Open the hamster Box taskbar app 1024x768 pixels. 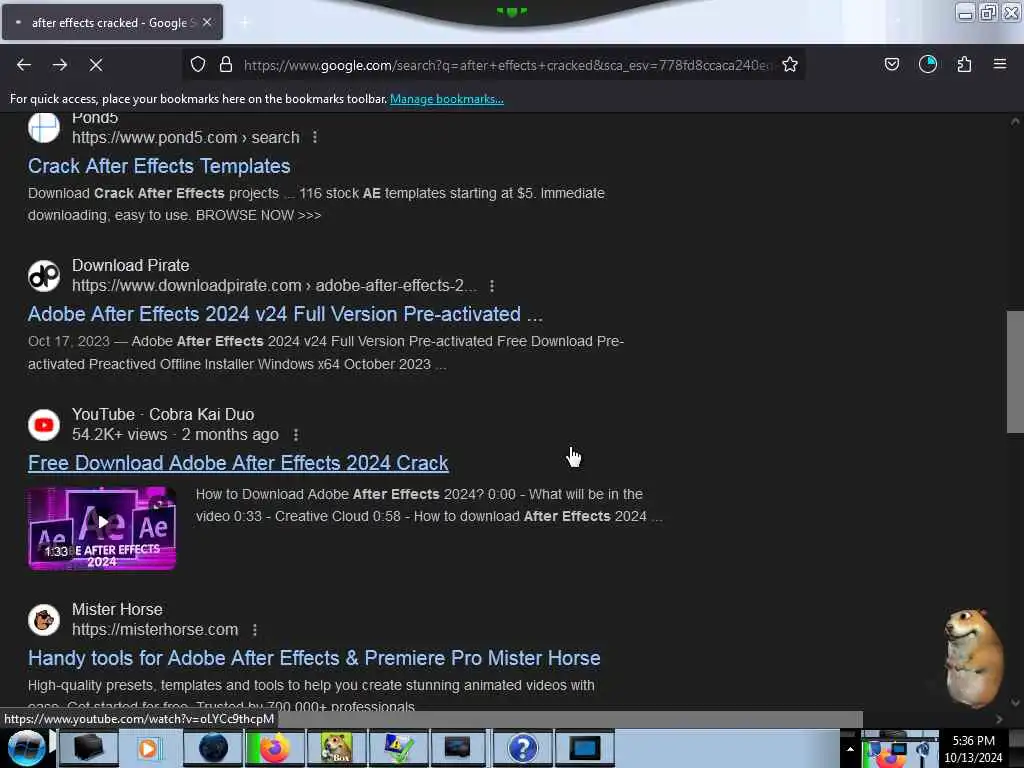tap(337, 748)
